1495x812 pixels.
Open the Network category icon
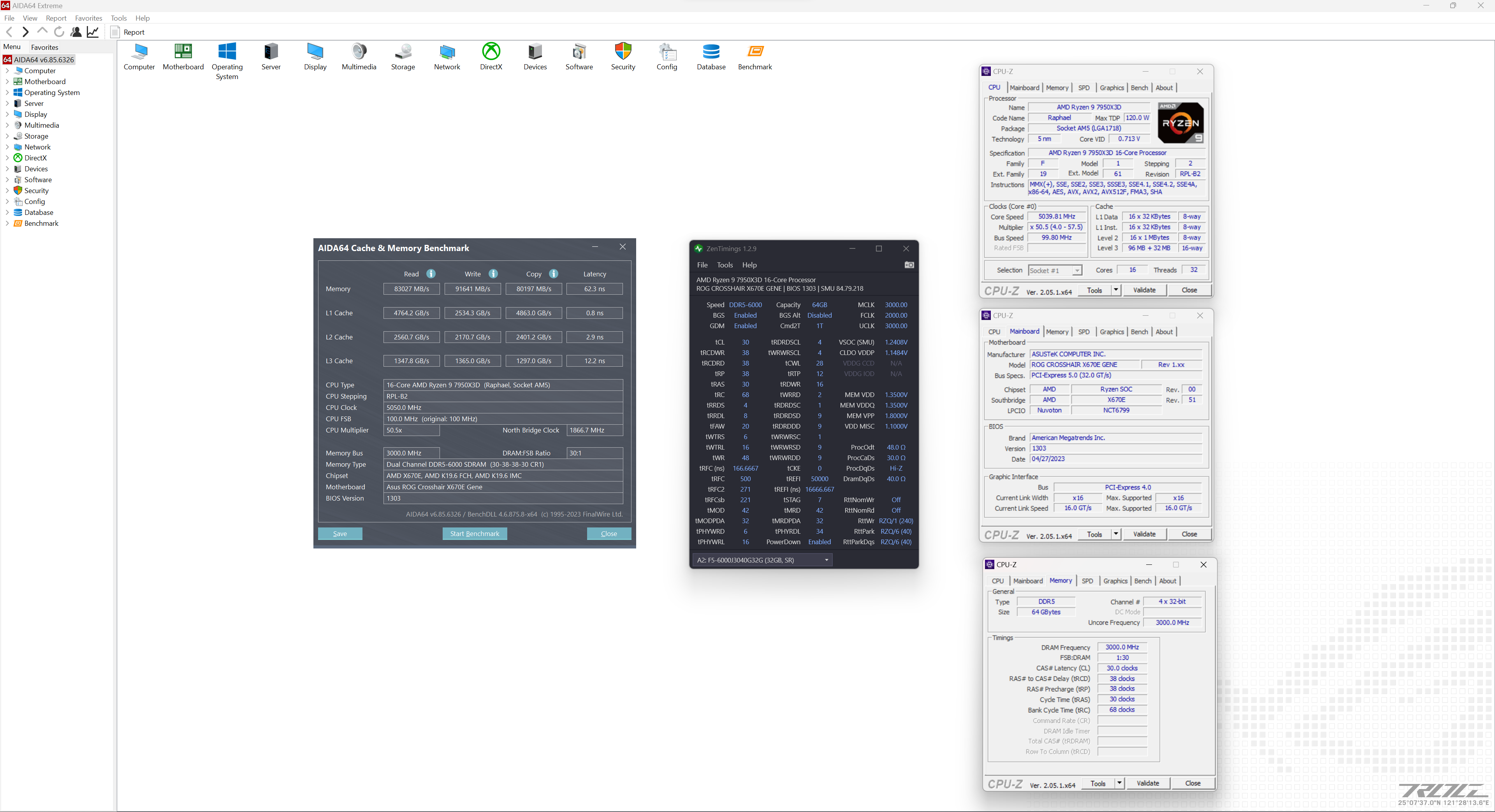[x=447, y=57]
